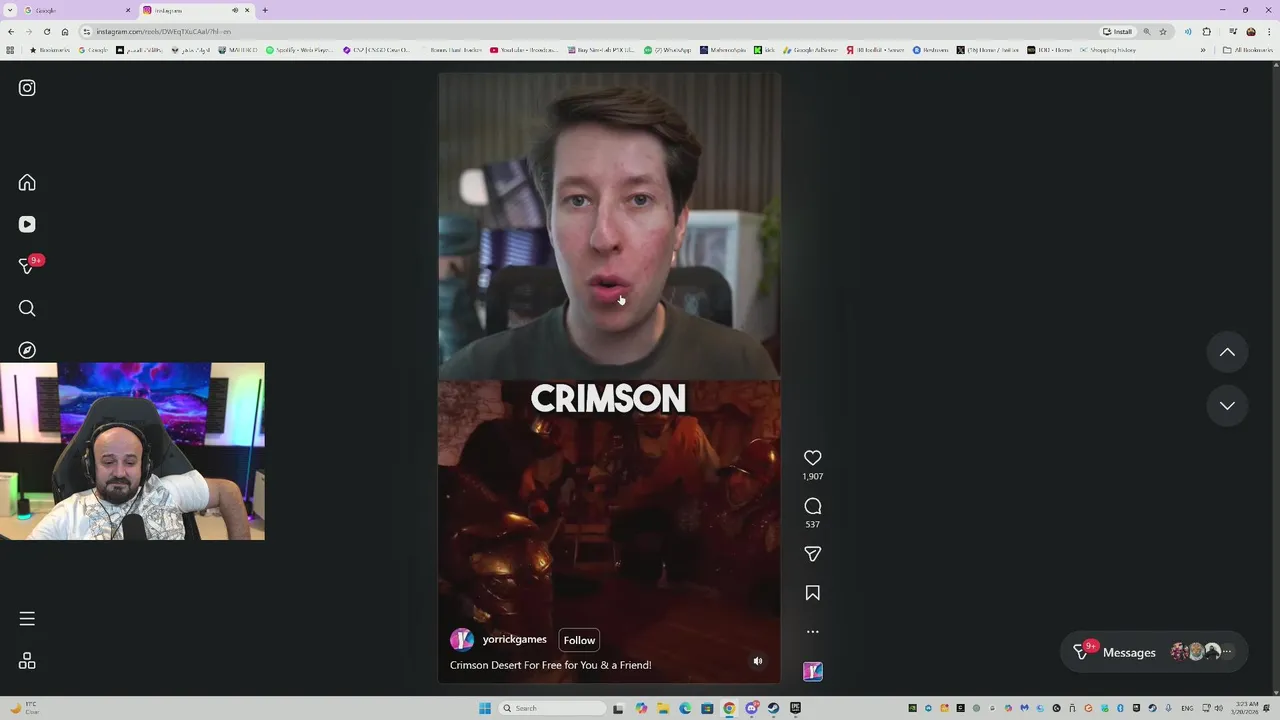Go to next reel with down arrow
The width and height of the screenshot is (1280, 720).
[1227, 405]
